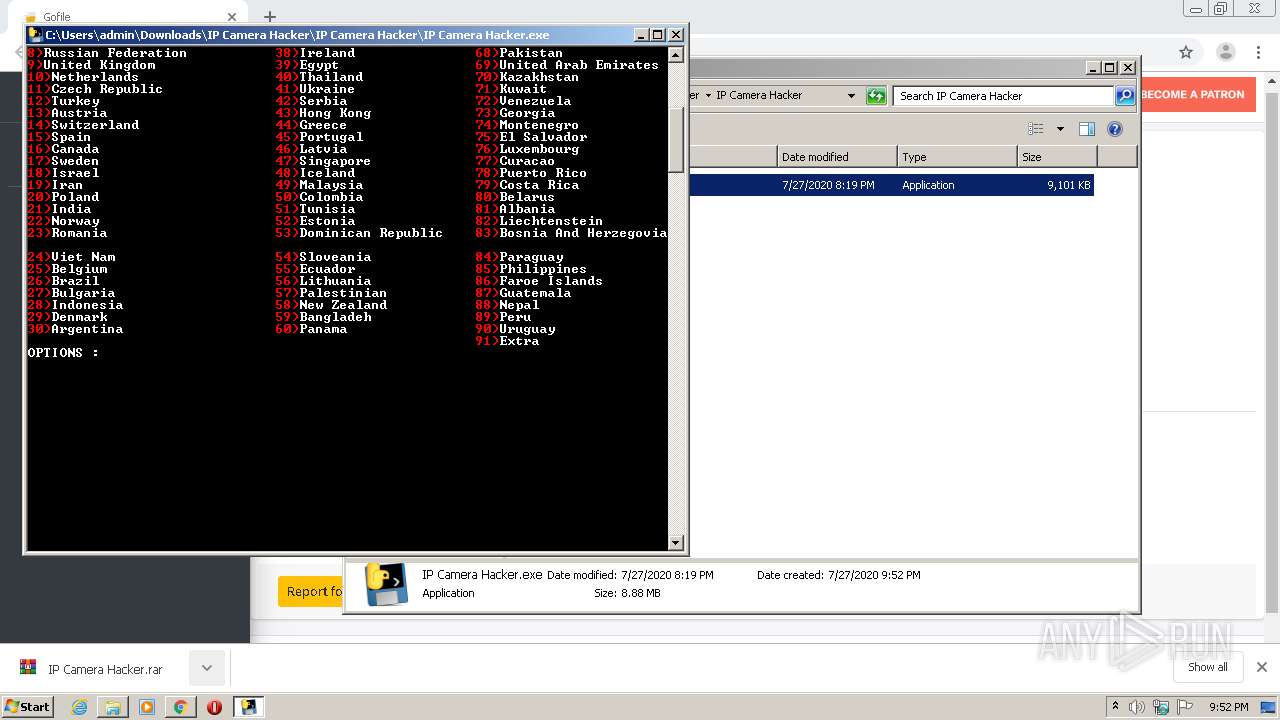Click the WinRAR icon on download item
The height and width of the screenshot is (720, 1280).
point(28,668)
